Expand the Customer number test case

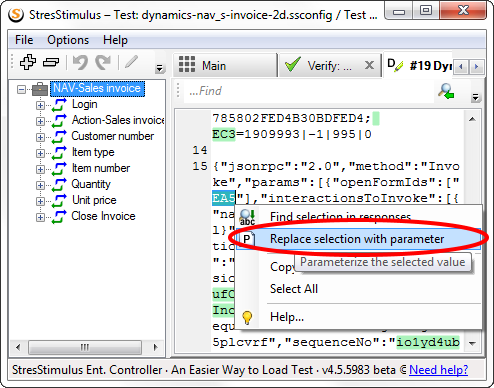[40, 137]
